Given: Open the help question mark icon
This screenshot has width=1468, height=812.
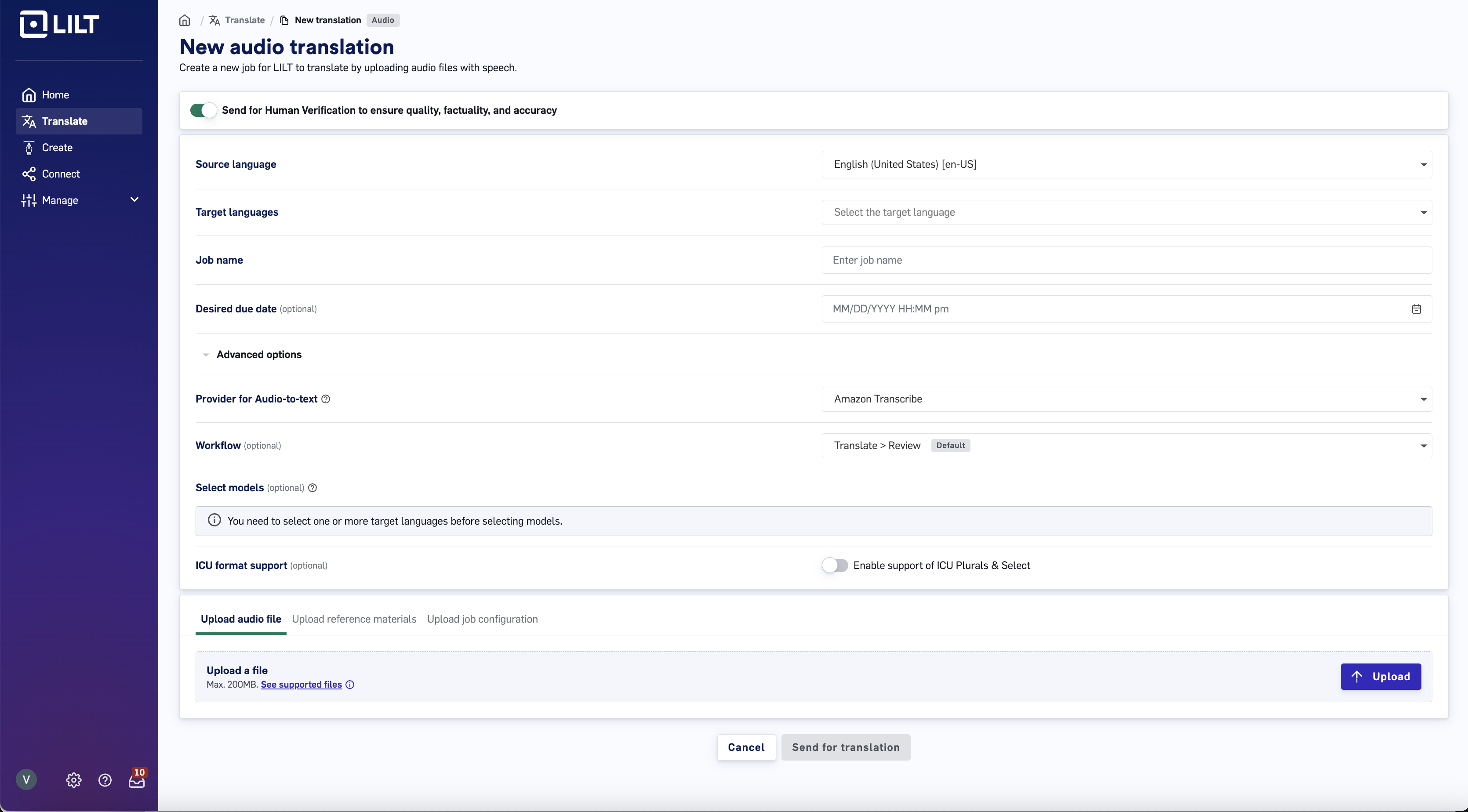Looking at the screenshot, I should coord(105,780).
